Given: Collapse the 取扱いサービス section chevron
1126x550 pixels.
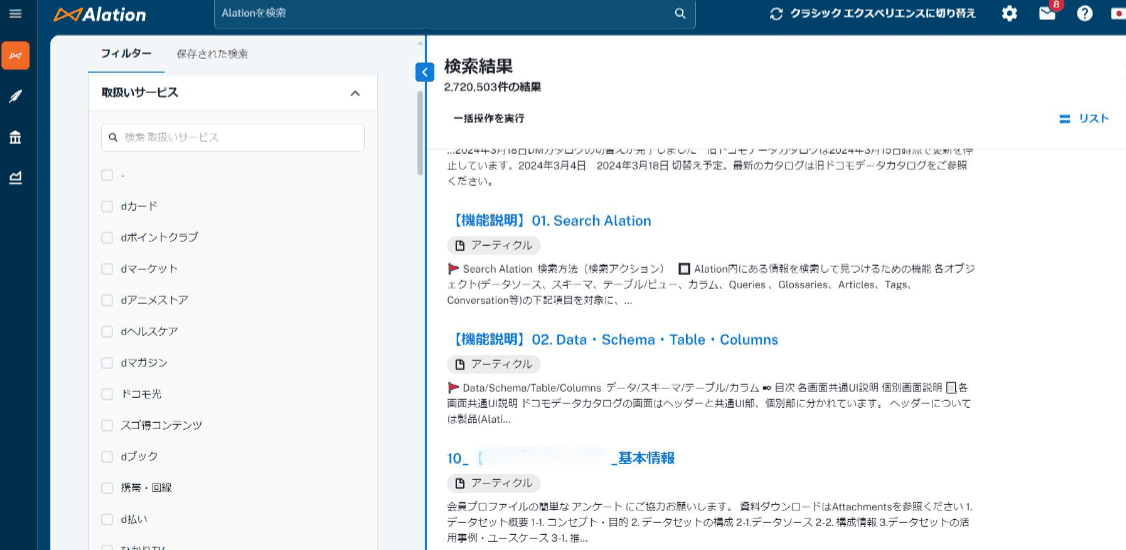Looking at the screenshot, I should (355, 93).
